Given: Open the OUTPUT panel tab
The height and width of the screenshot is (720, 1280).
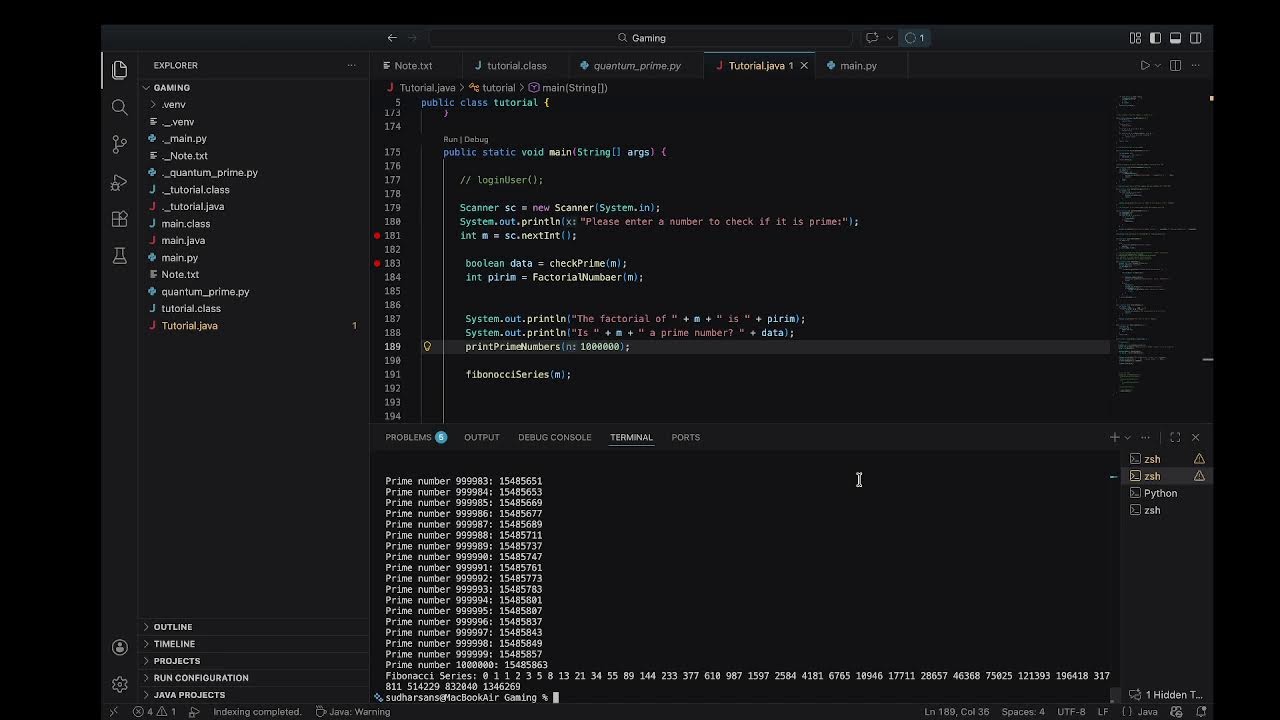Looking at the screenshot, I should click(481, 437).
